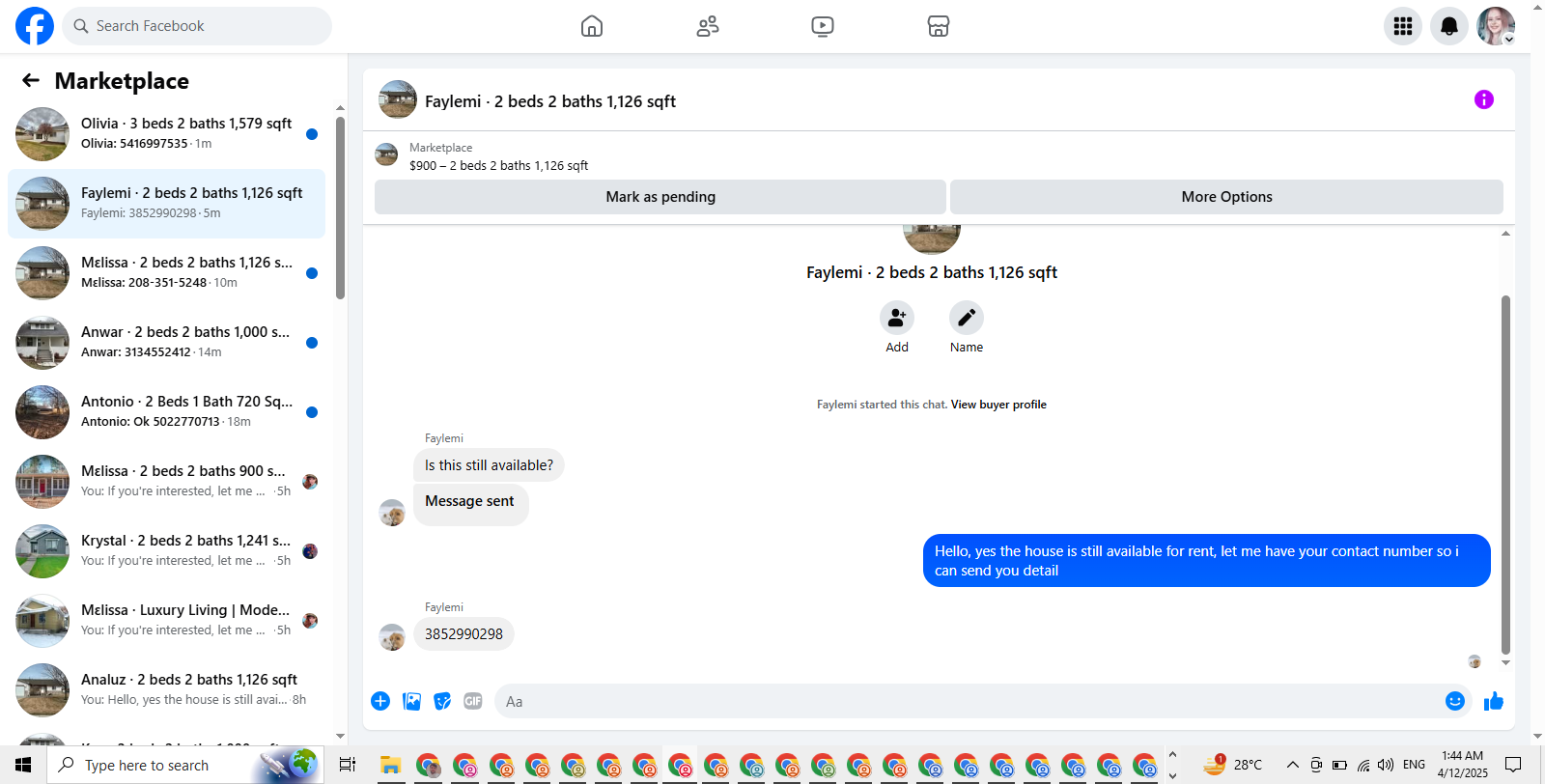This screenshot has height=784, width=1545.
Task: Open the Friends page icon
Action: tap(708, 26)
